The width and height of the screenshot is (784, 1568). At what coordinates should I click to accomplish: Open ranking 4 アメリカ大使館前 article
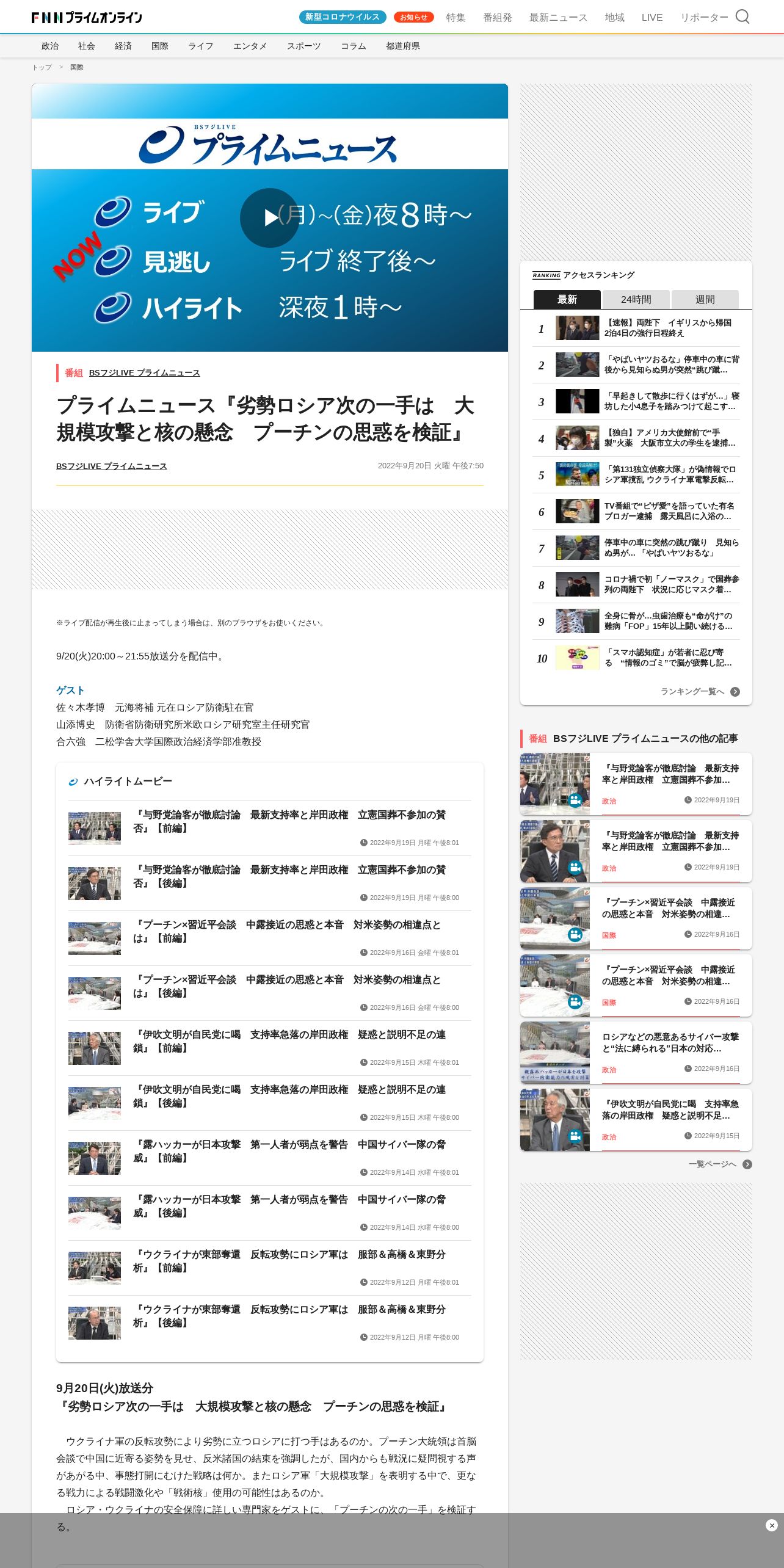(x=636, y=438)
